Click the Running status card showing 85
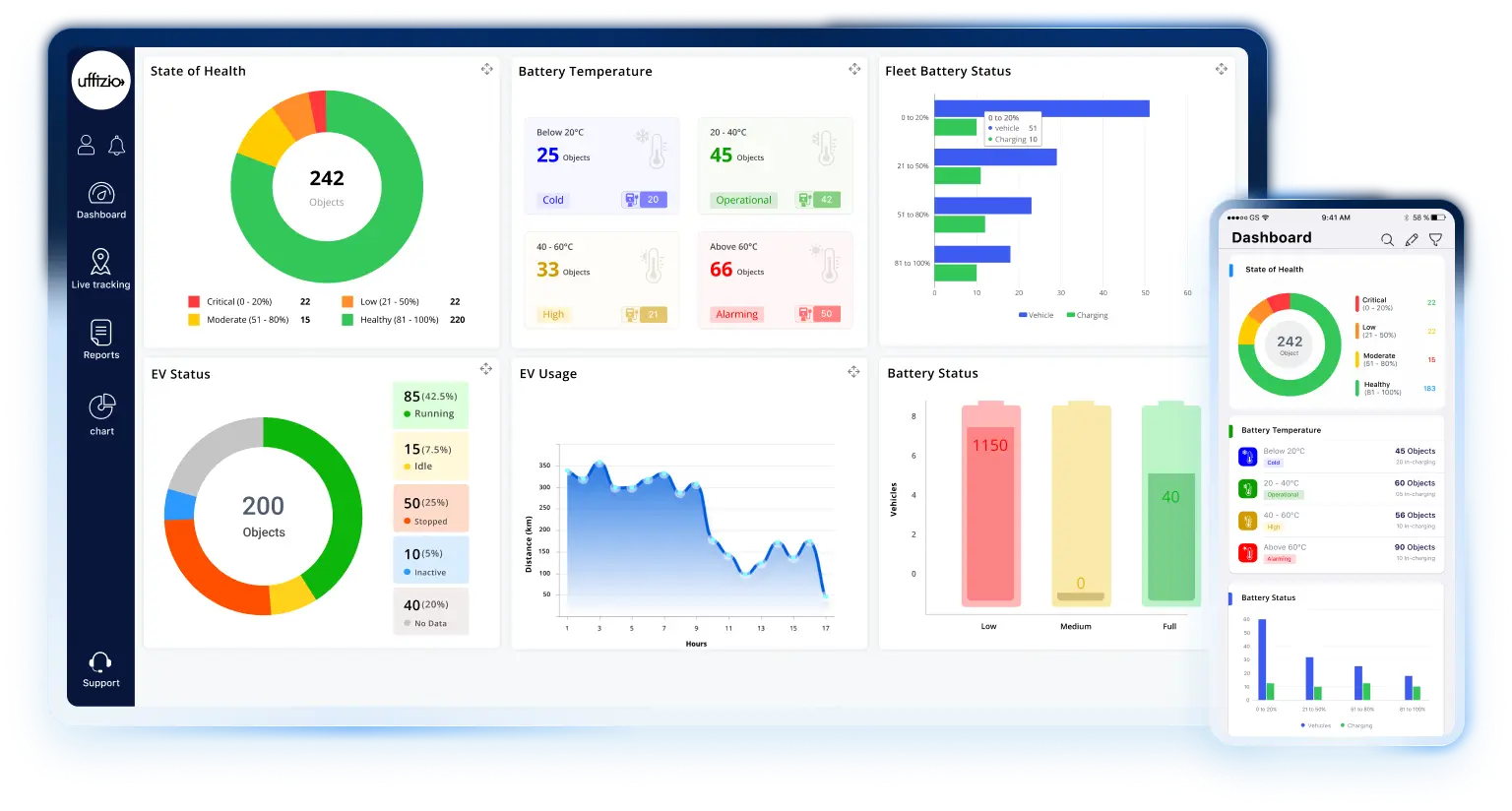1512x811 pixels. point(430,405)
